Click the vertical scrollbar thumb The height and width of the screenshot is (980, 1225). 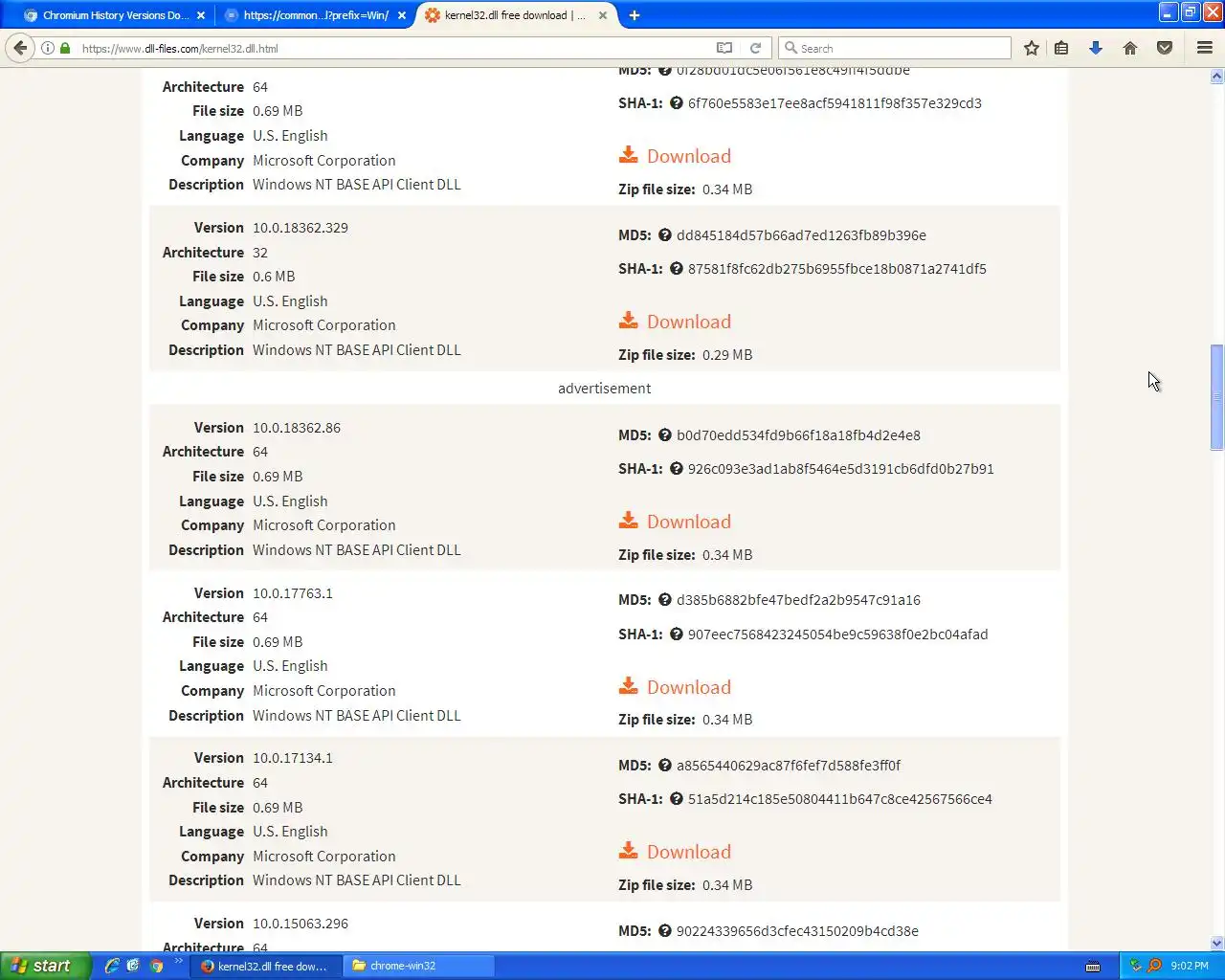tap(1217, 397)
